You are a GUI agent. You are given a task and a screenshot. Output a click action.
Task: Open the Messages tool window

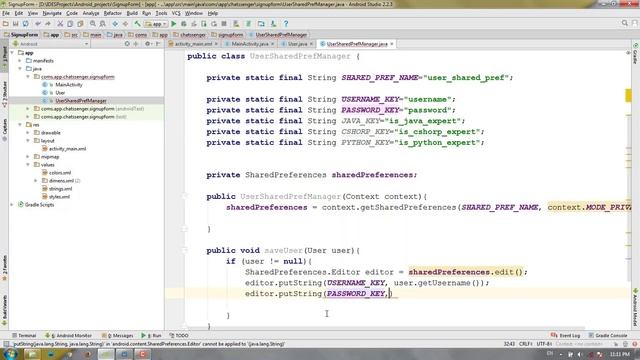tap(118, 336)
